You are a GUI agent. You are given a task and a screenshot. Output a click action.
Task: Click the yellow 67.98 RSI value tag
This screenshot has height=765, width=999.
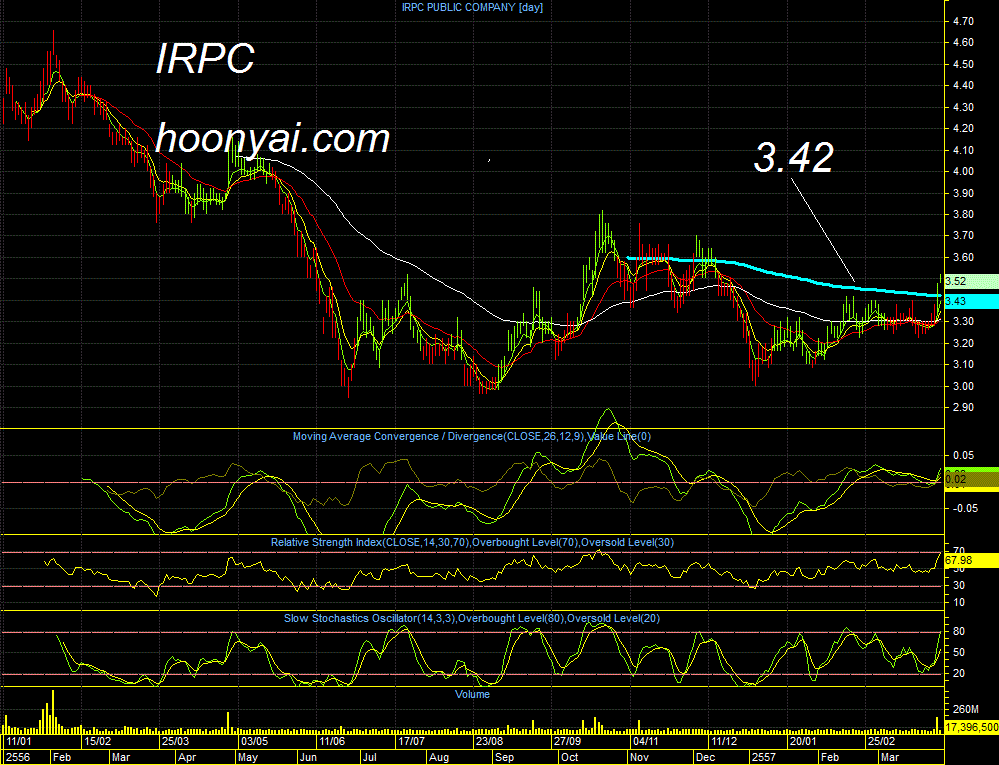point(971,561)
